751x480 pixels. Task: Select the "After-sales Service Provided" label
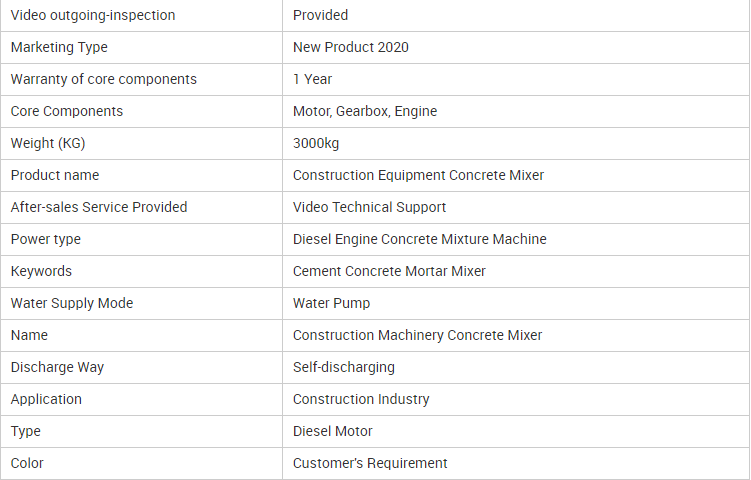point(99,207)
